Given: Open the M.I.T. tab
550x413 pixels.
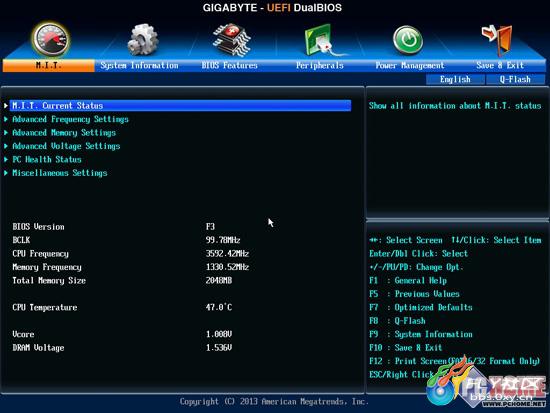Looking at the screenshot, I should (x=48, y=66).
